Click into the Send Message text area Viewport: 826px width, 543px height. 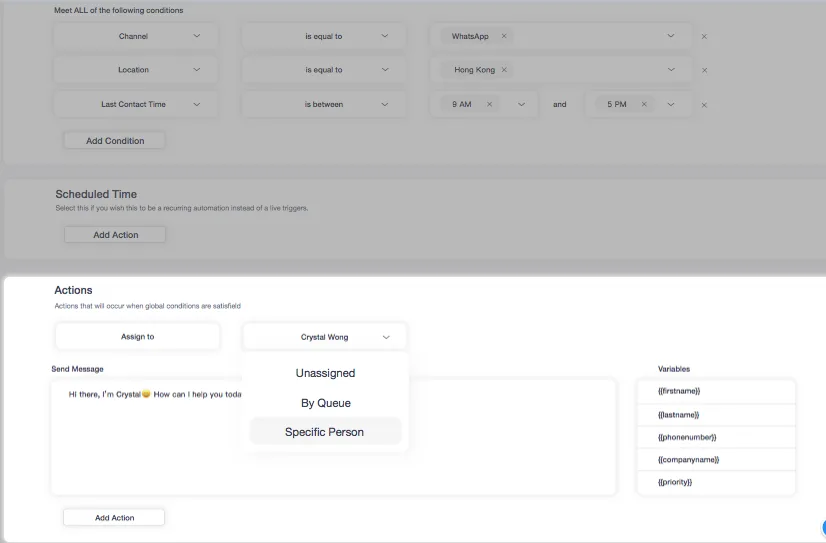click(x=333, y=437)
